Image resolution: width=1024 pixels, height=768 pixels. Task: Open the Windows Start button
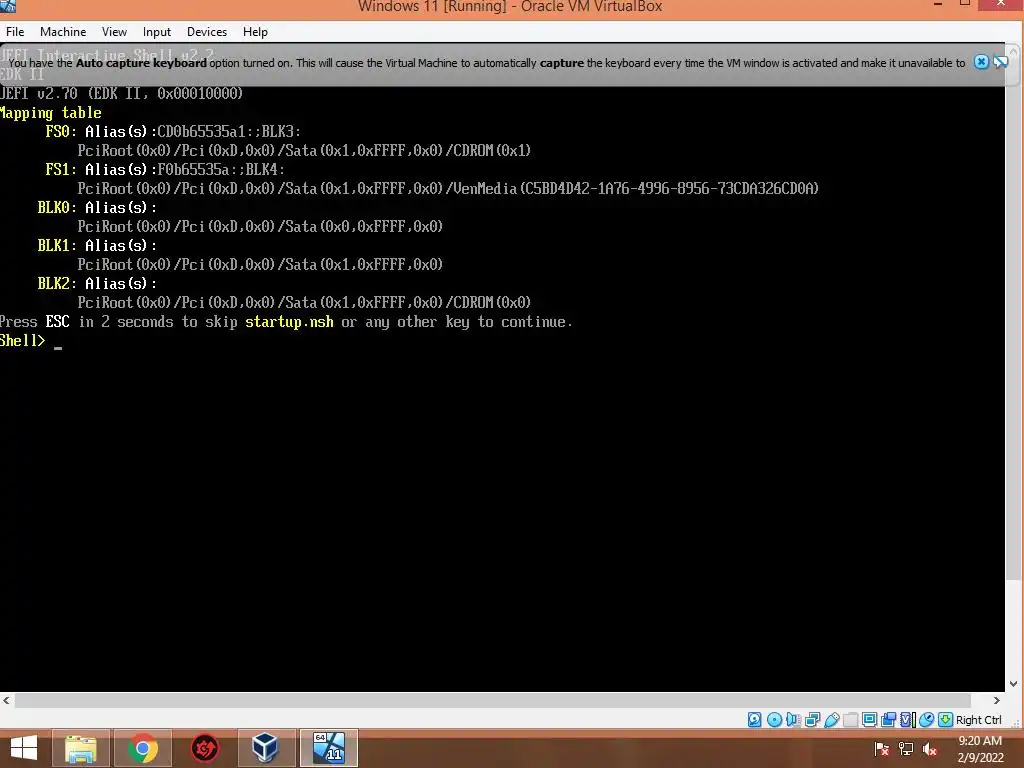(x=24, y=748)
